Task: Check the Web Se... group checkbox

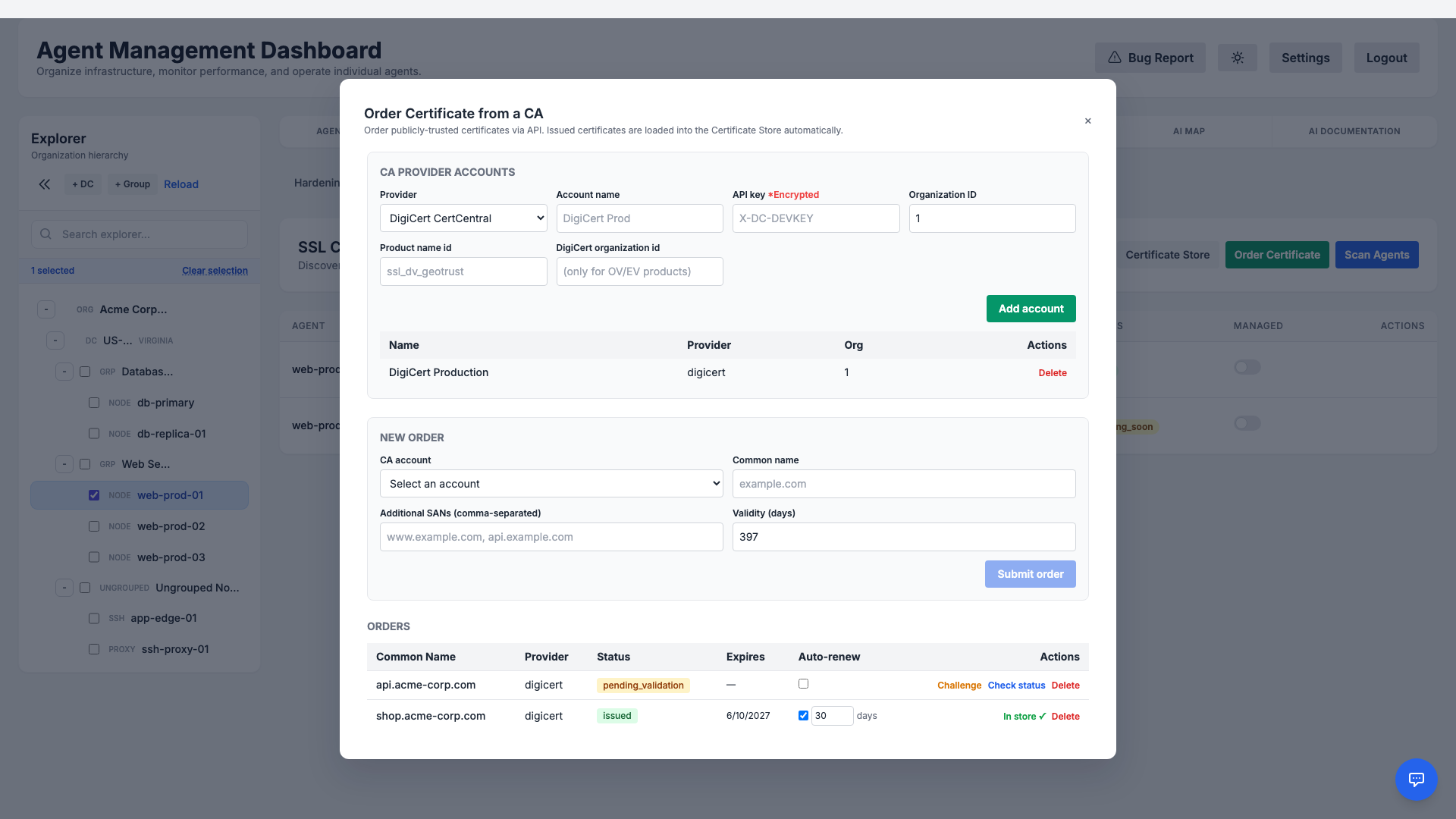Action: coord(85,464)
